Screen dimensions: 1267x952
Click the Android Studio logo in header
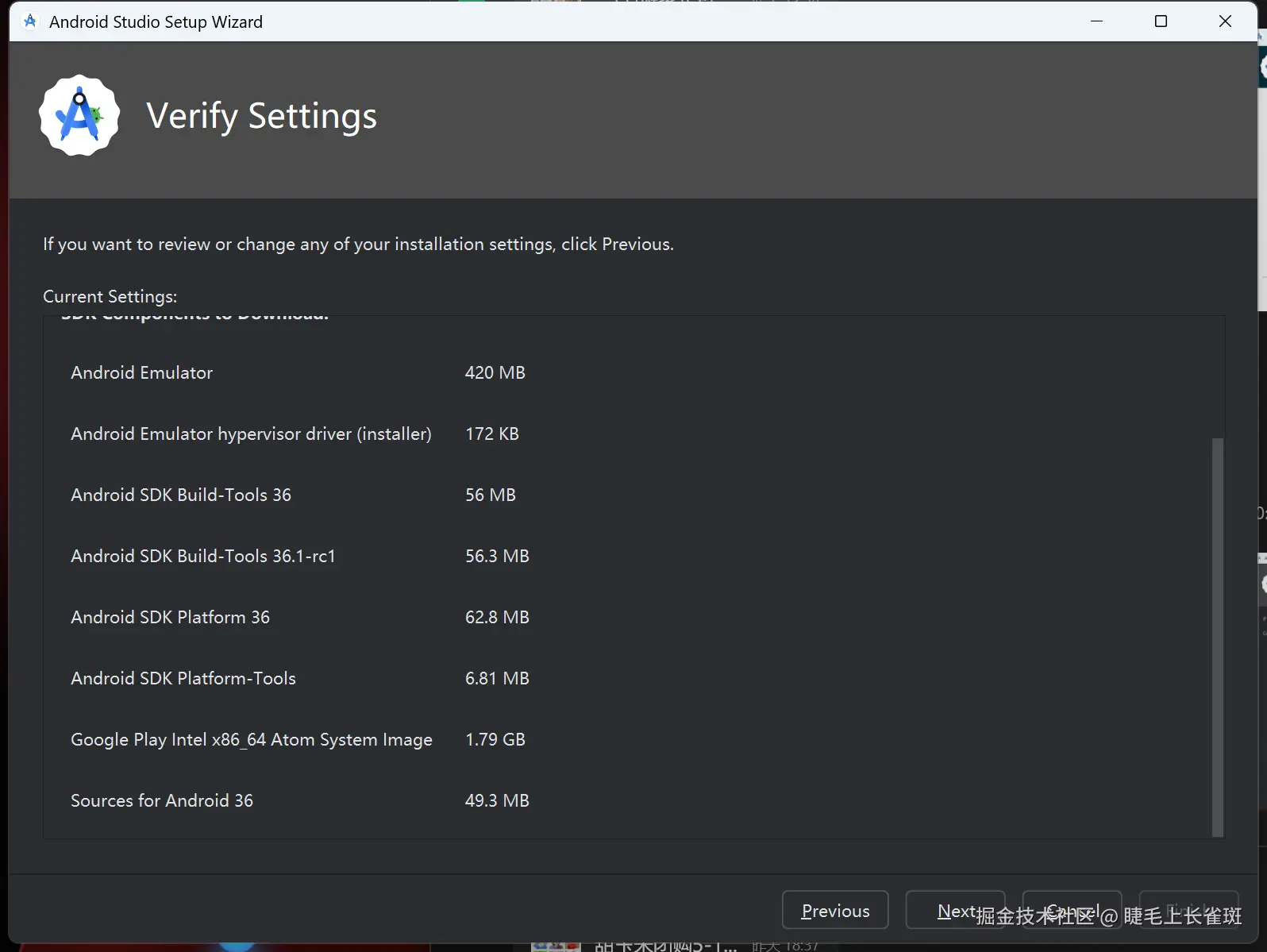click(x=79, y=115)
